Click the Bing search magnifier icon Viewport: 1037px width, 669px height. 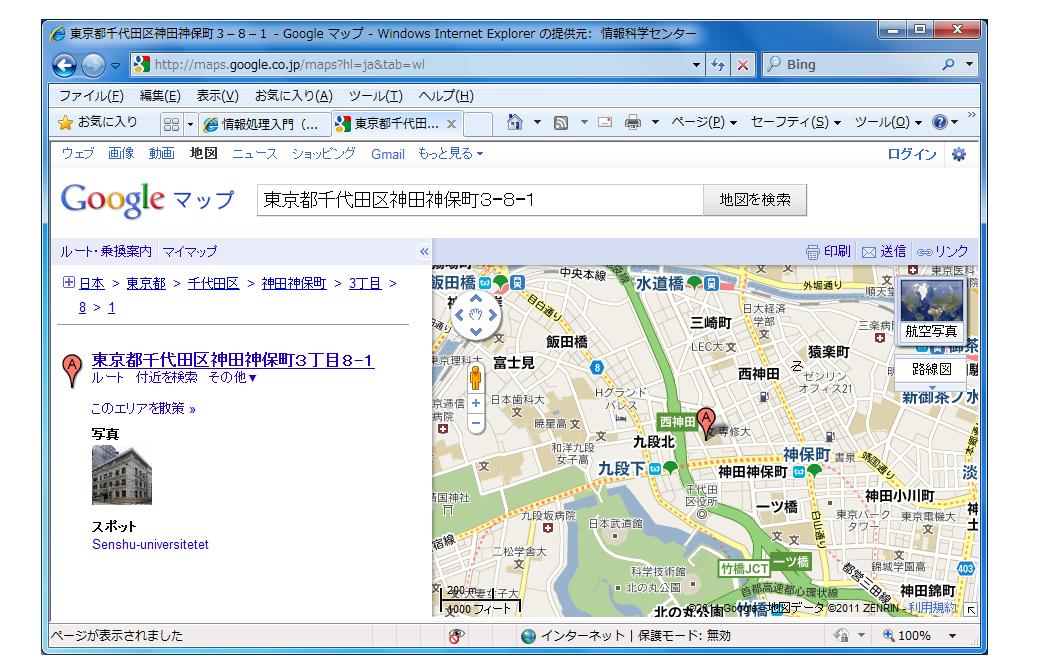tap(948, 64)
